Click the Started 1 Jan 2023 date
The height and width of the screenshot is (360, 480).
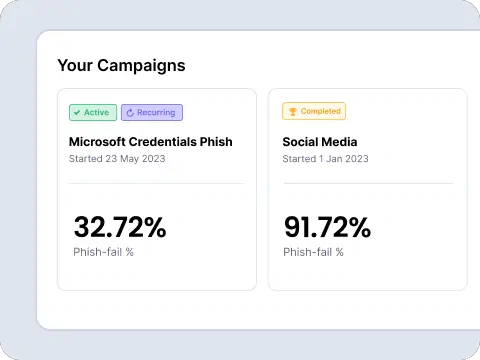pyautogui.click(x=325, y=159)
